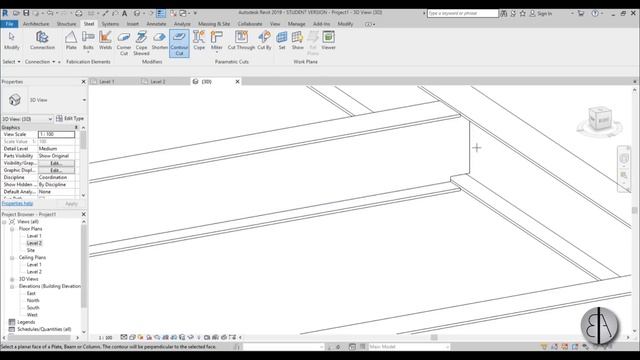The image size is (640, 360).
Task: Switch to the Annotate ribbon tab
Action: [x=156, y=24]
